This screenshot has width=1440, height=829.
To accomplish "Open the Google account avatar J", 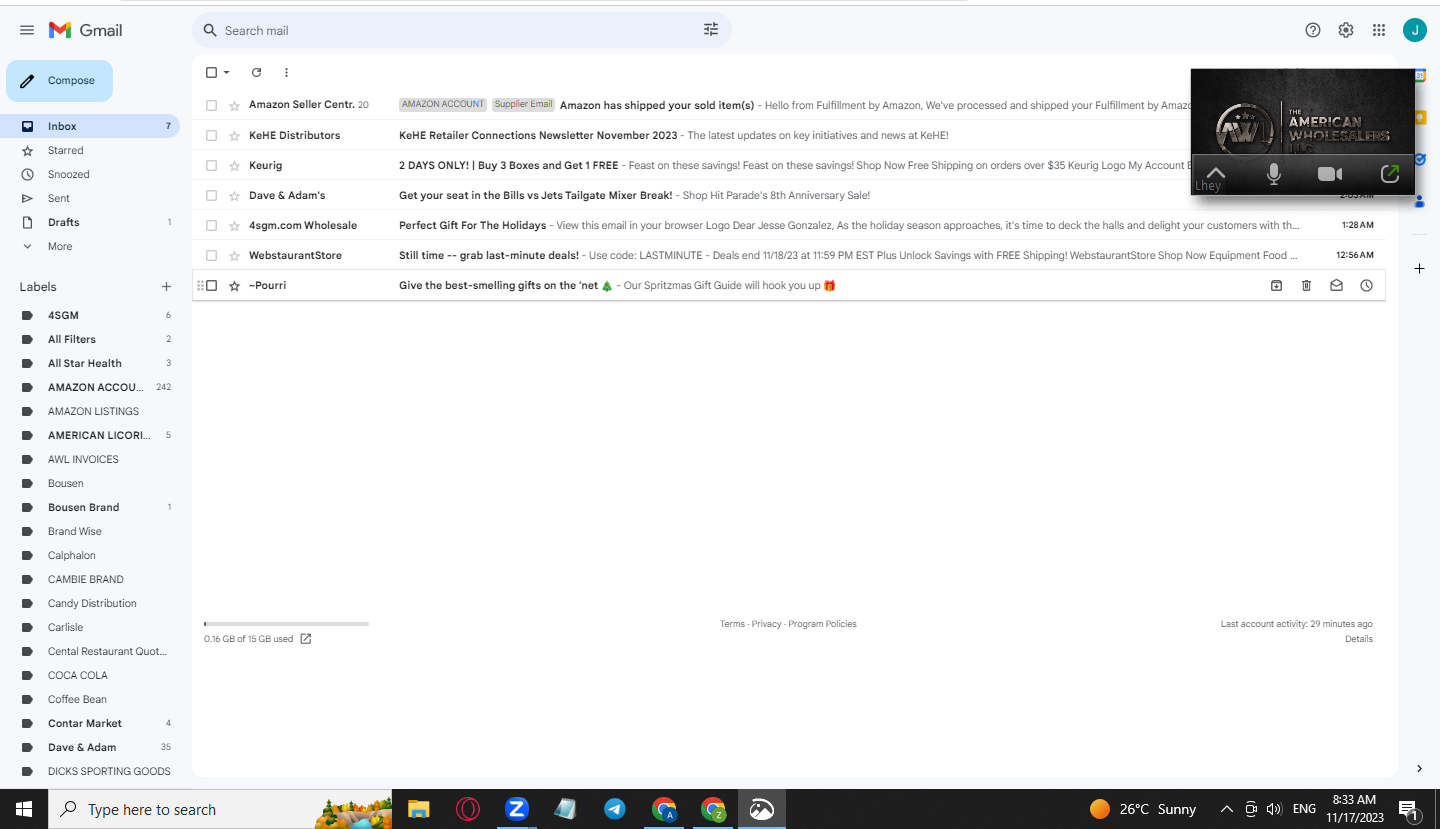I will pyautogui.click(x=1415, y=30).
